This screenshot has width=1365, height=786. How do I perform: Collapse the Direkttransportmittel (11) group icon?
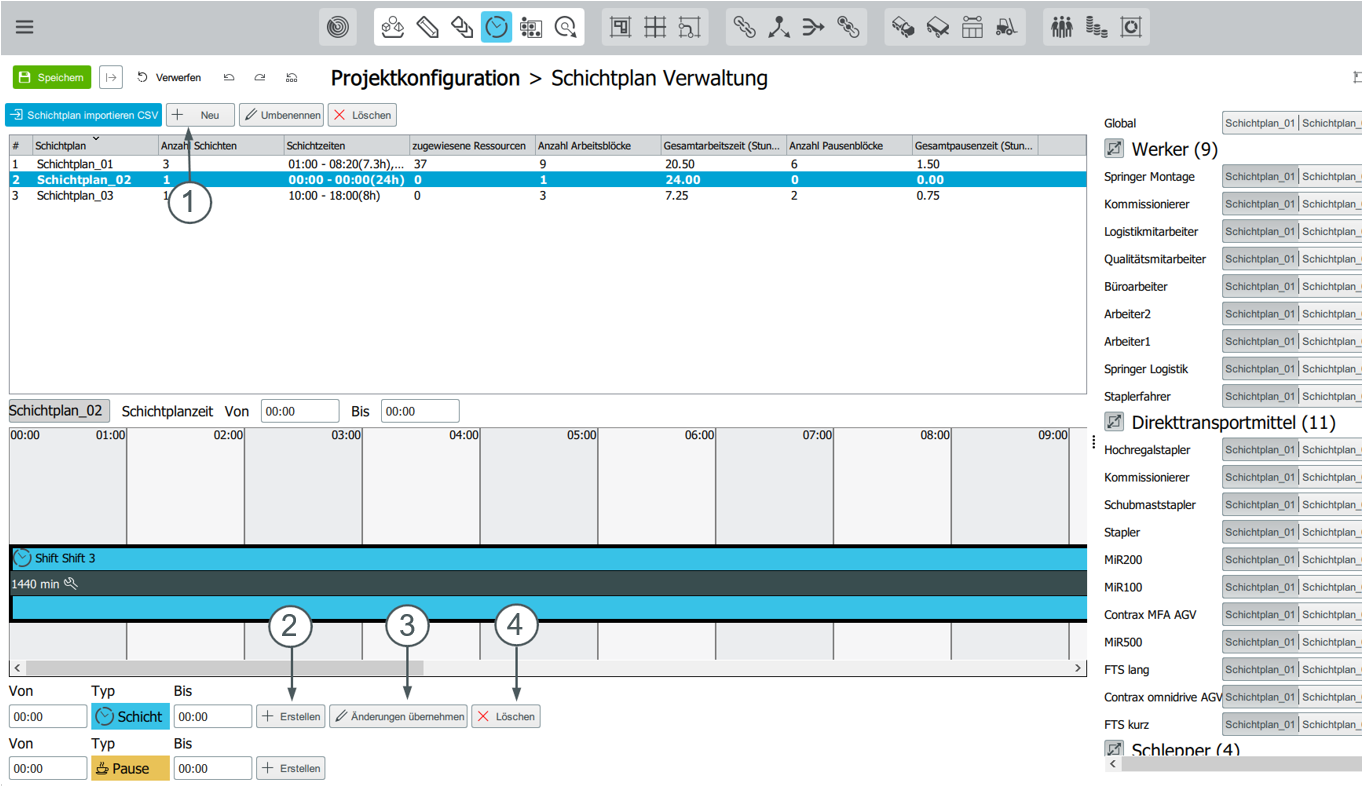pyautogui.click(x=1114, y=422)
